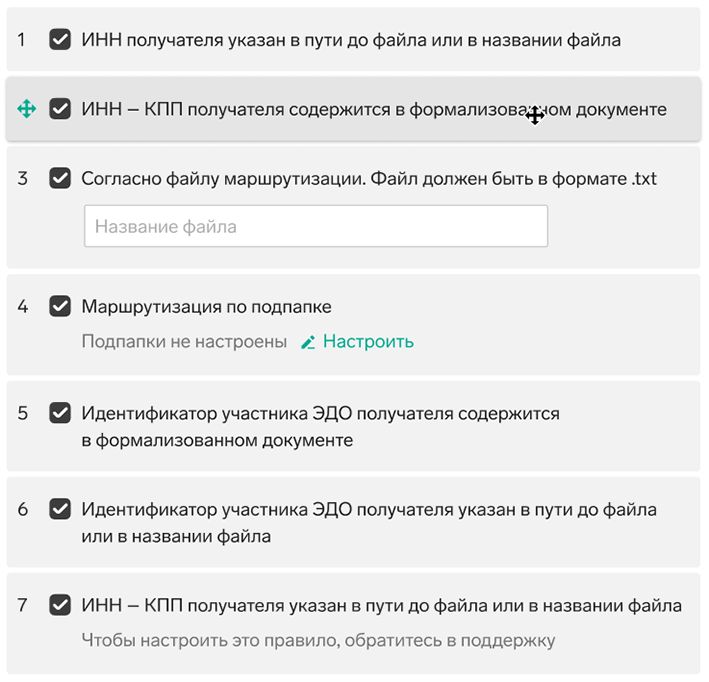This screenshot has width=709, height=682.
Task: Uncheck rule 7 ИНН – КПП в пути checkbox
Action: click(60, 605)
